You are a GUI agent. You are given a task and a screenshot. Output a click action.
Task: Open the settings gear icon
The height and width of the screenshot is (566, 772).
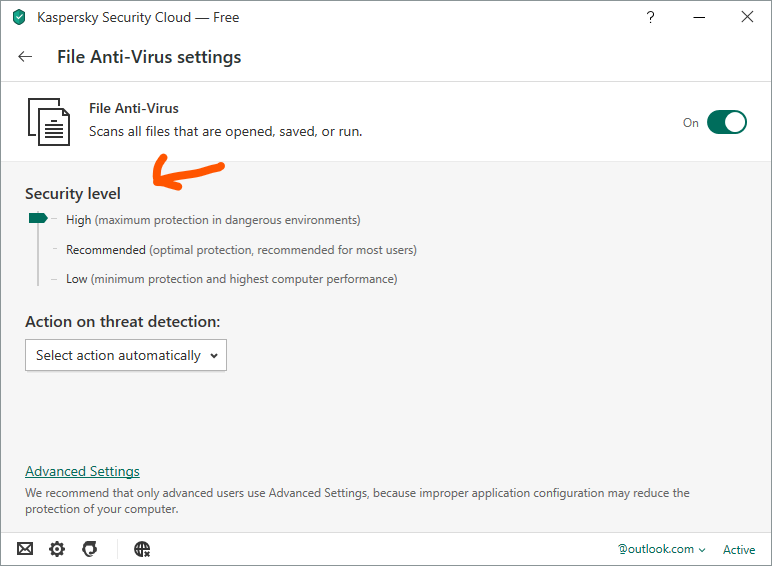(x=57, y=549)
